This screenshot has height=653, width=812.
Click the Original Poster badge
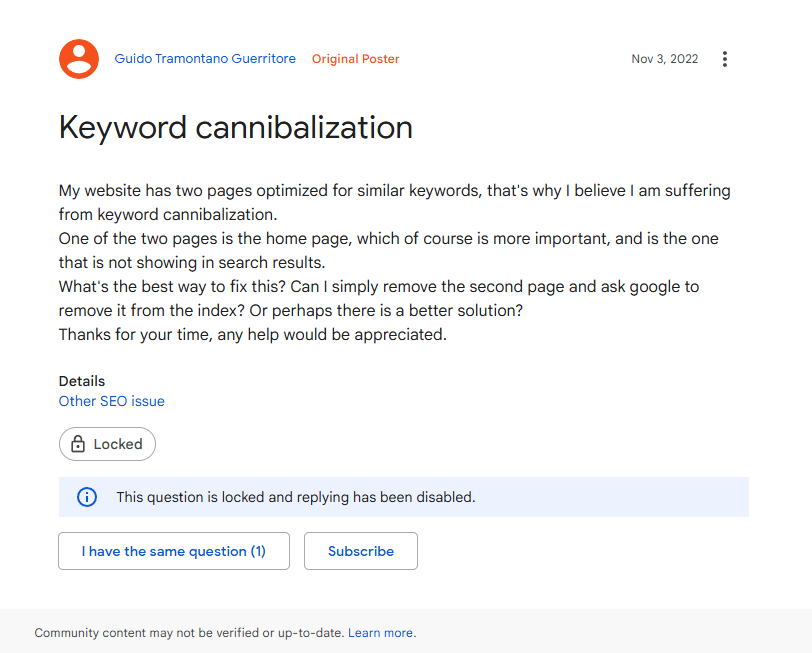click(355, 59)
